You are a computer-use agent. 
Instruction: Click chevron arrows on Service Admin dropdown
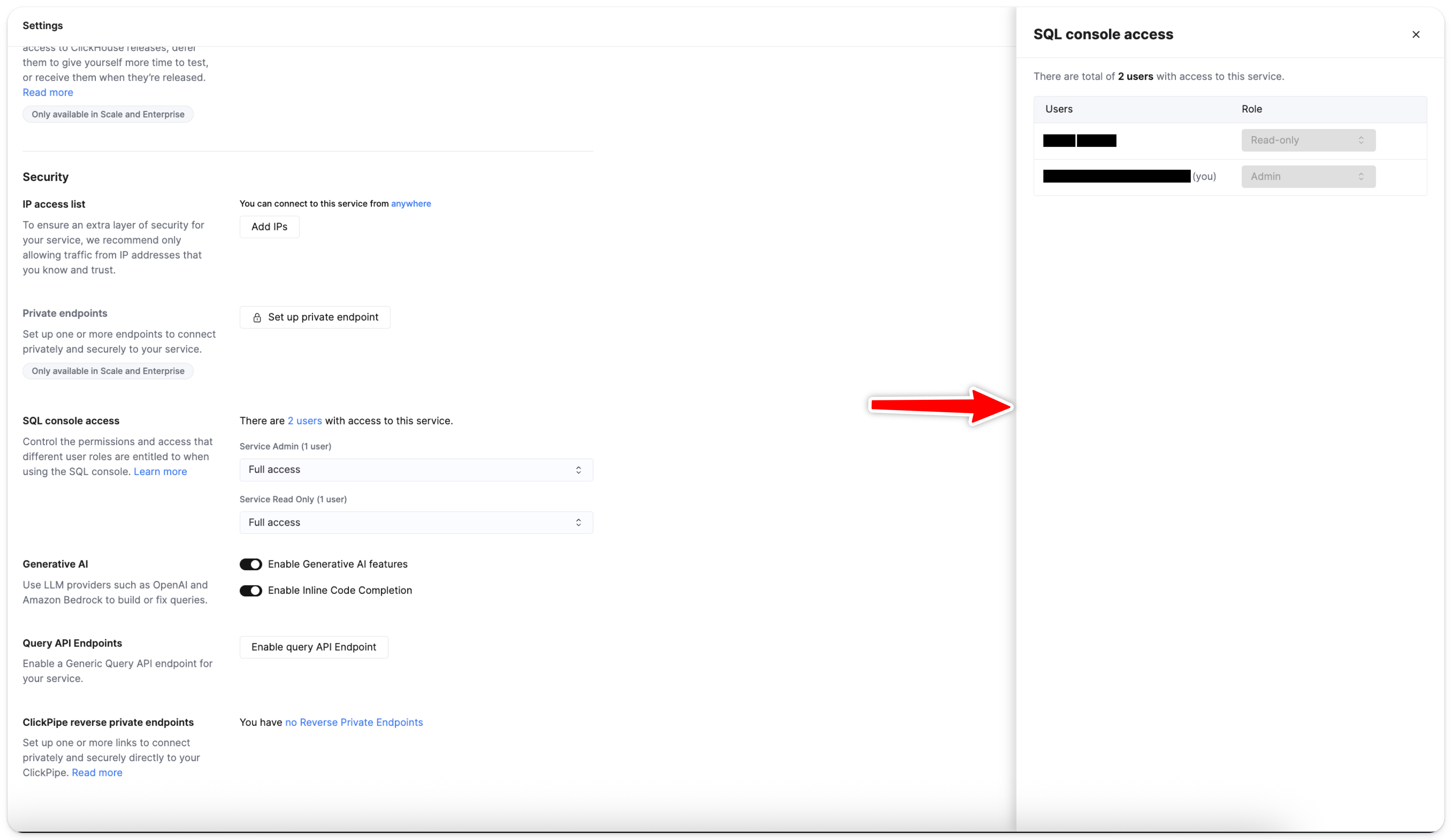pos(578,470)
